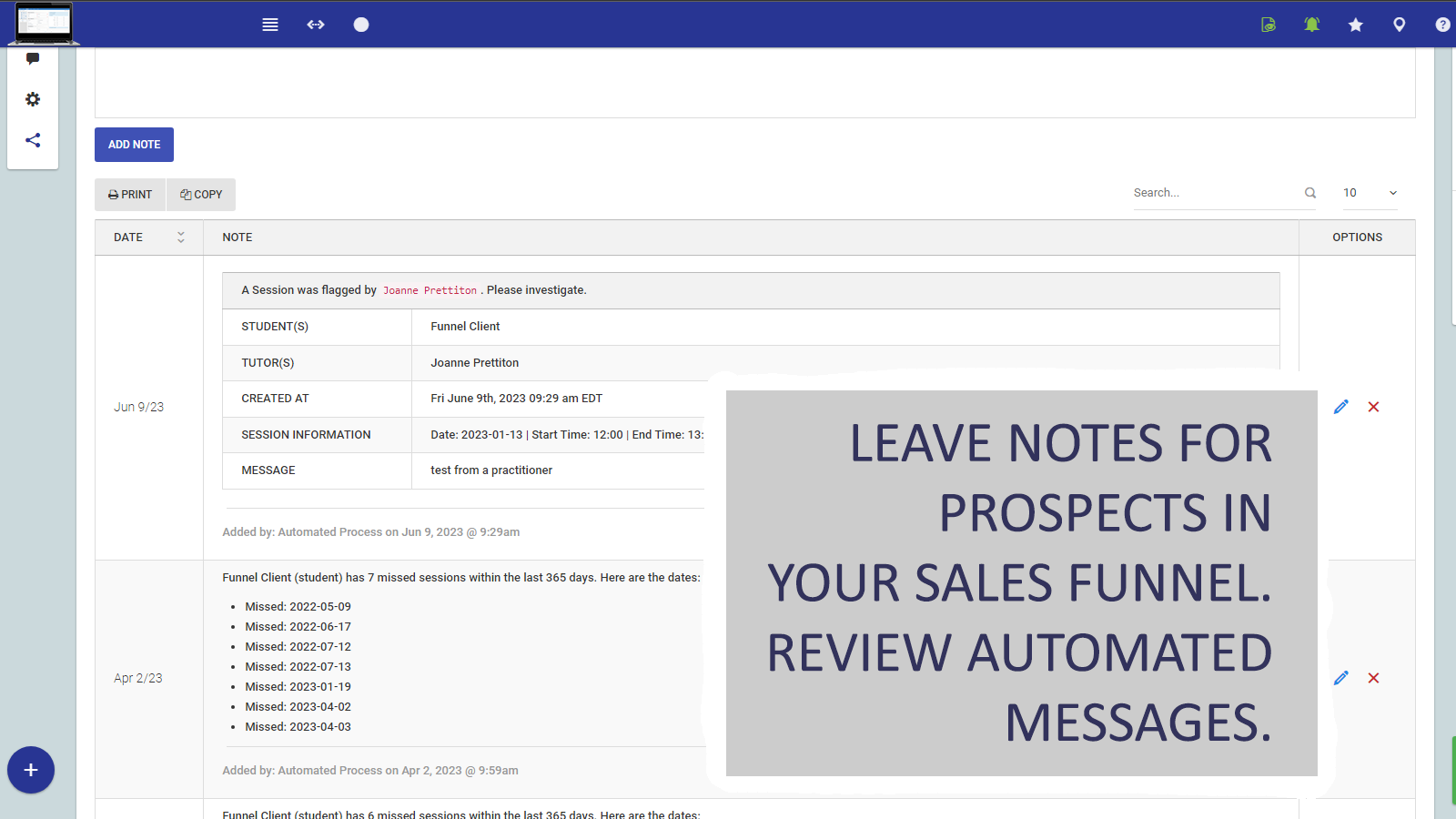Click the notes Search field
The height and width of the screenshot is (819, 1456).
pyautogui.click(x=1215, y=193)
